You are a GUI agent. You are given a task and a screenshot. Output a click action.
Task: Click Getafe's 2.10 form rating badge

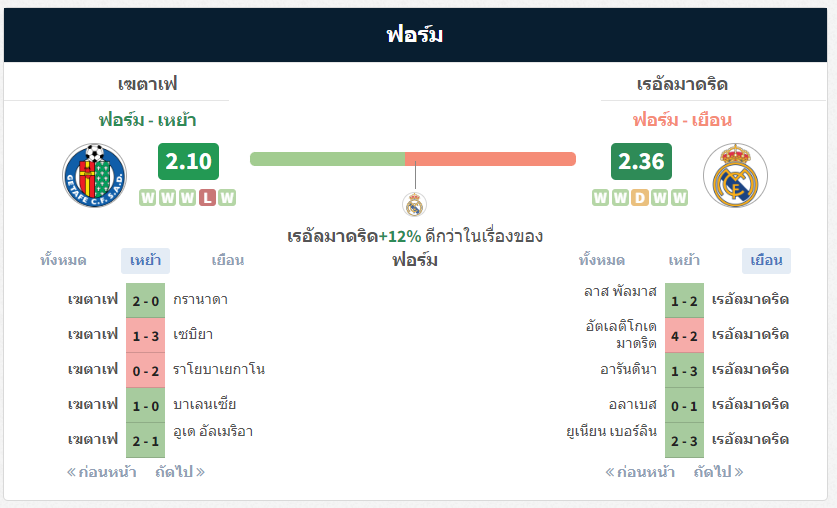tap(188, 161)
